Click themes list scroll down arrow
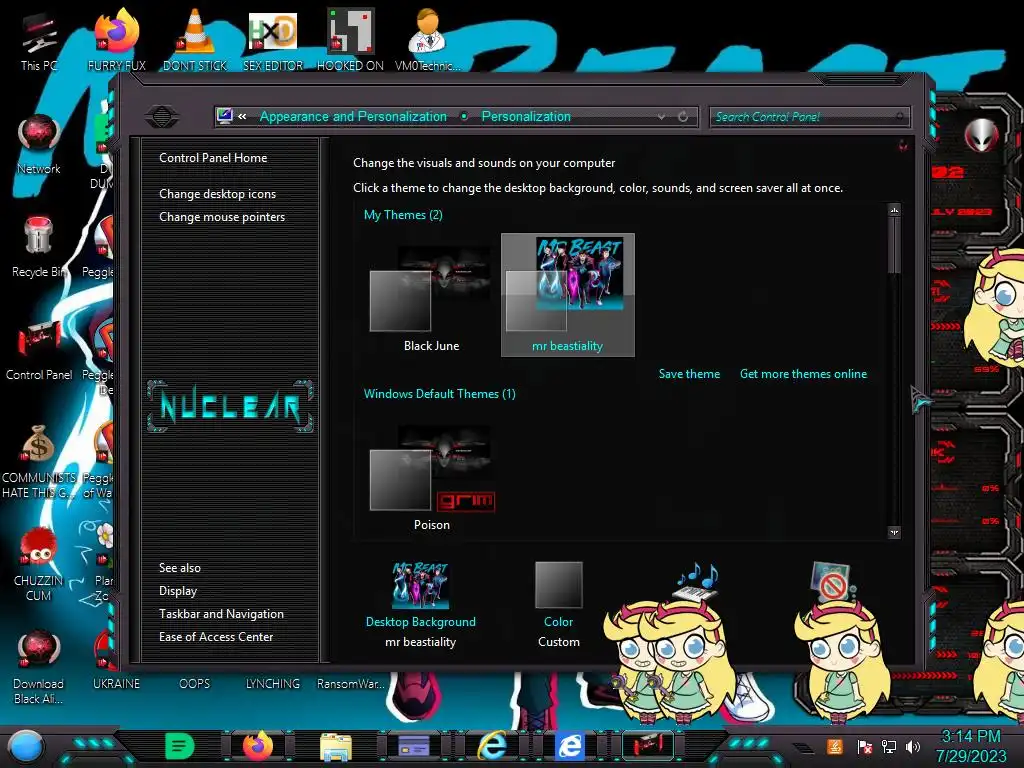 tap(894, 532)
